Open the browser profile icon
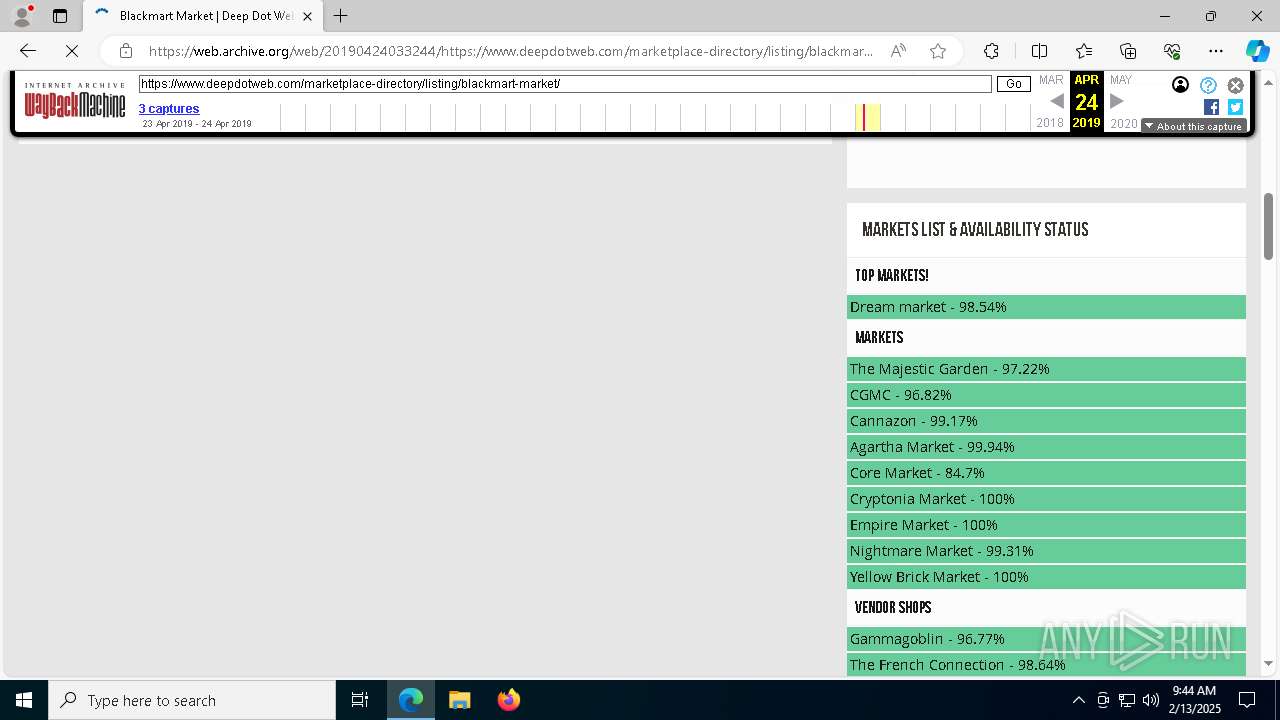 click(x=21, y=16)
